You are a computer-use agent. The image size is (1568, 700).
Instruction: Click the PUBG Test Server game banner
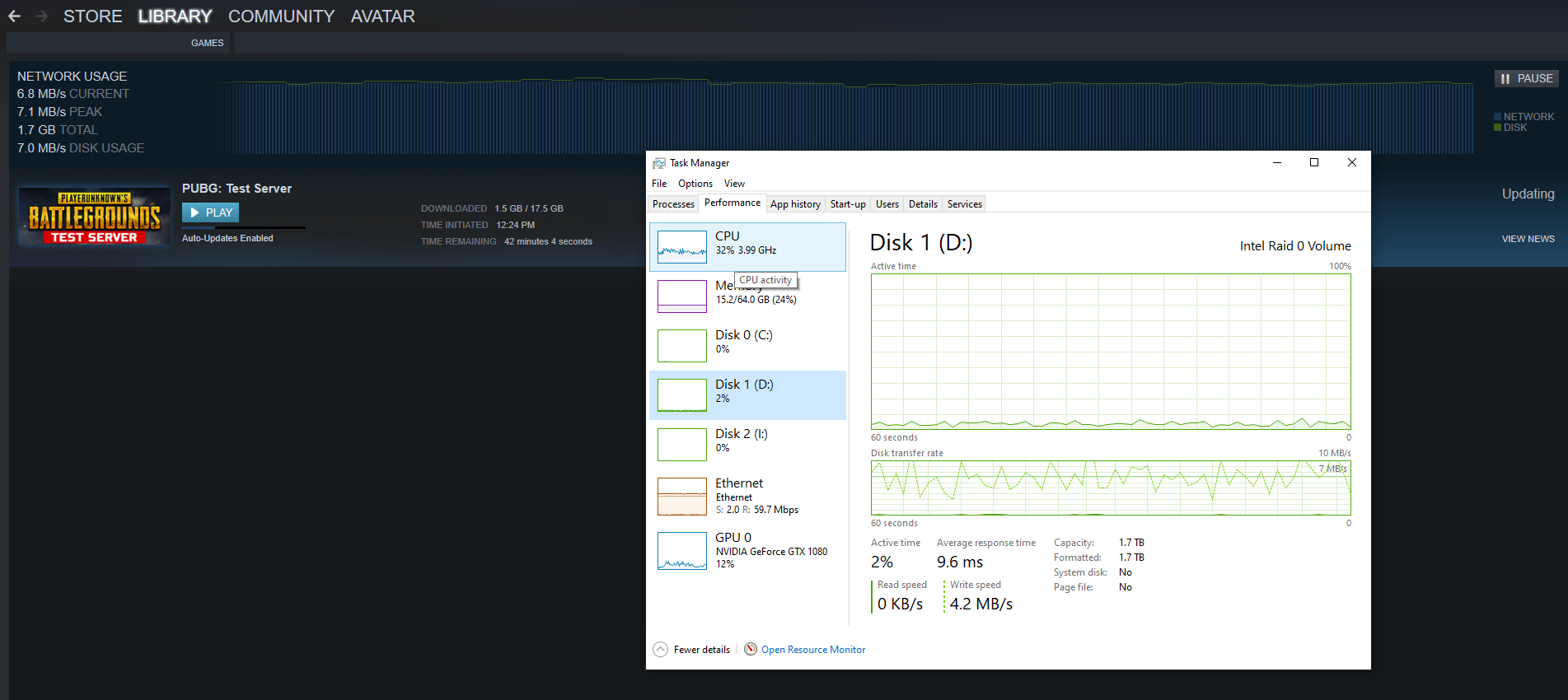coord(94,216)
